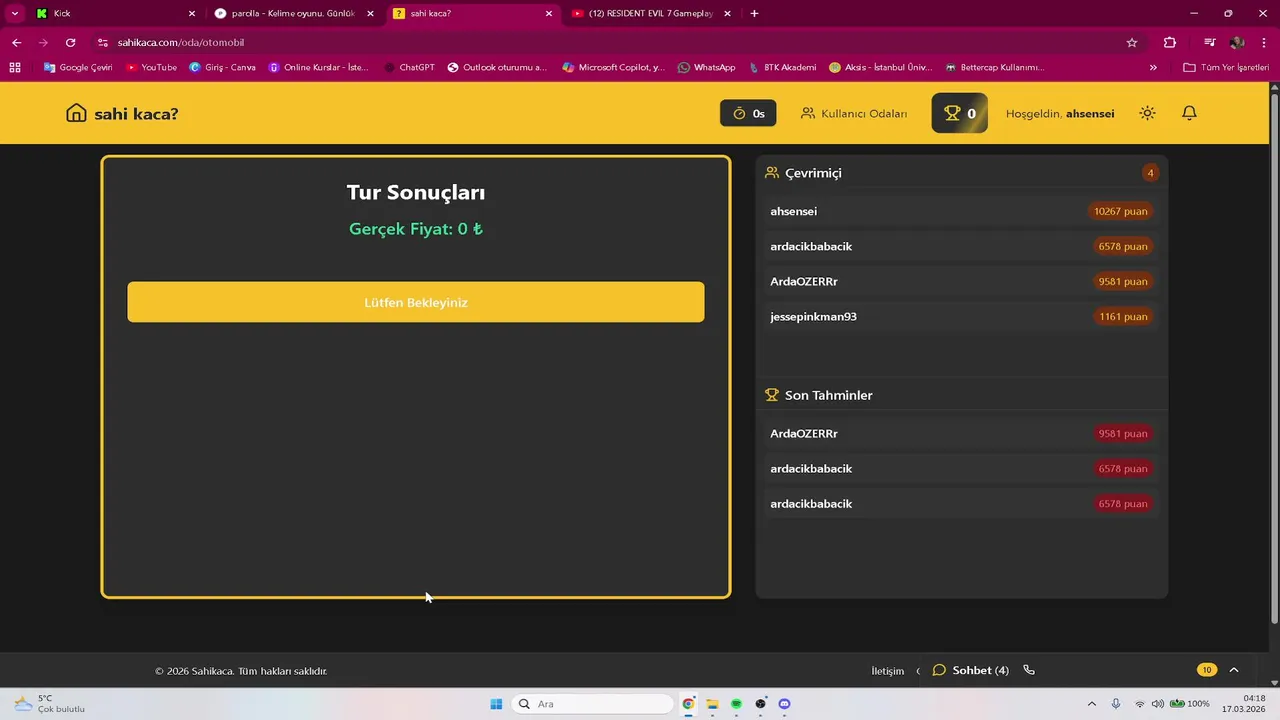
Task: Open weather widget showing 5°C
Action: coord(50,704)
